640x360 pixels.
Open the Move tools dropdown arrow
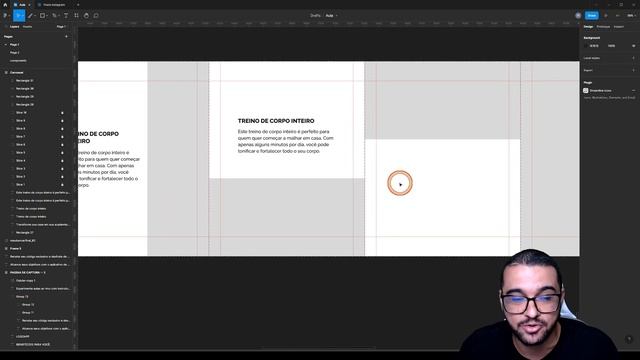23,16
